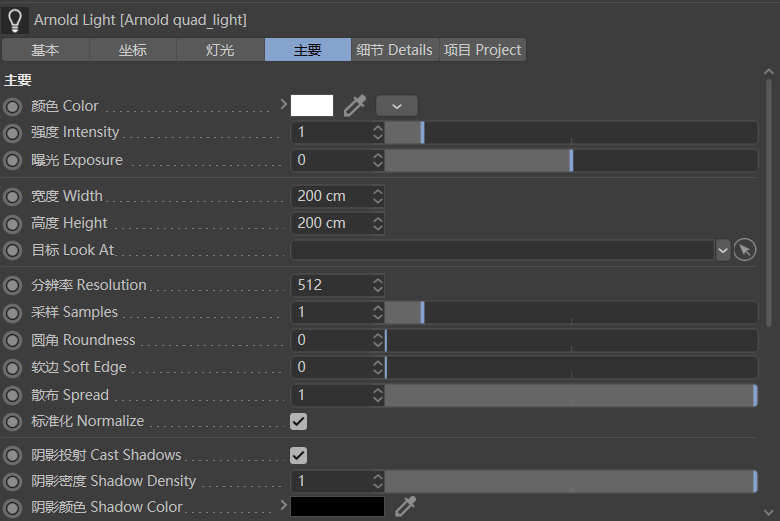This screenshot has width=780, height=521.
Task: Toggle keyframe dot for Height
Action: (x=12, y=223)
